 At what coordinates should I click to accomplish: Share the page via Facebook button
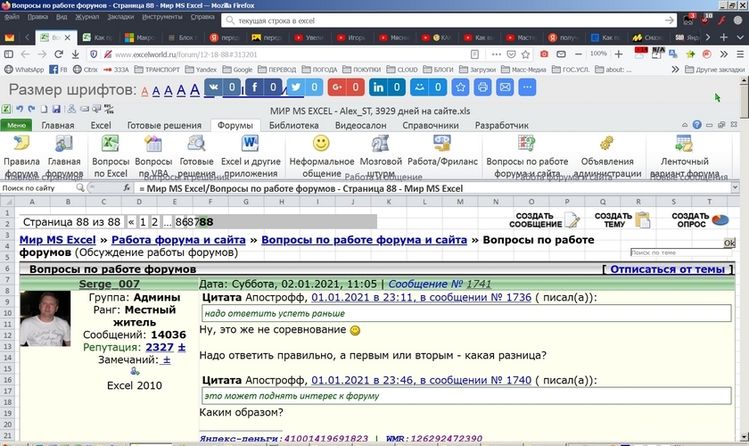pos(264,87)
